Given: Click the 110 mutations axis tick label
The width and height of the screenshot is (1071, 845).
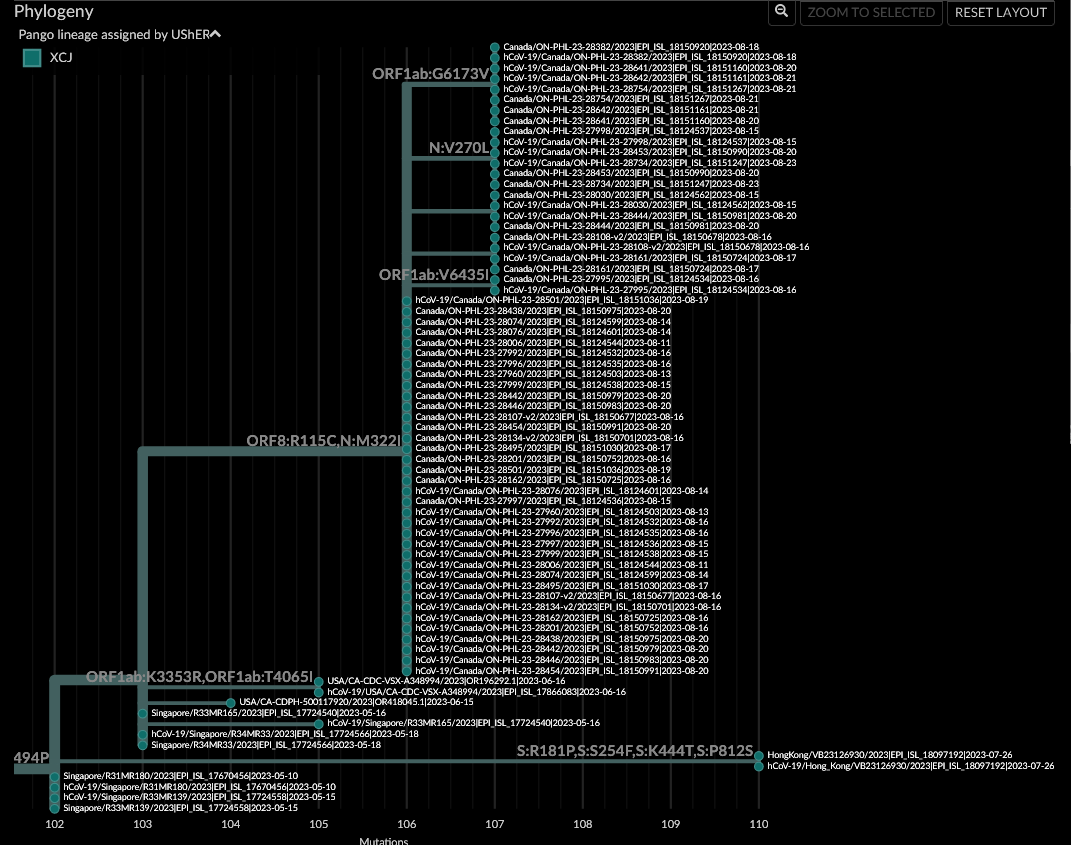Looking at the screenshot, I should pyautogui.click(x=759, y=825).
